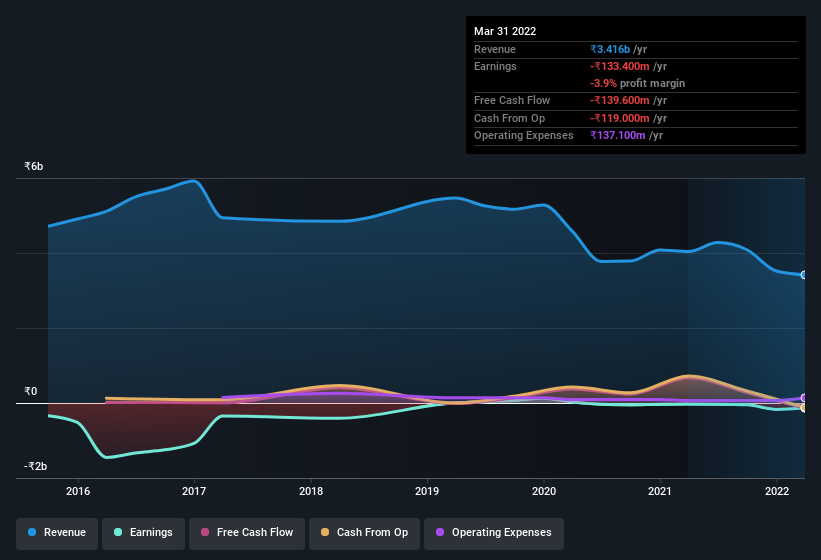The image size is (821, 560).
Task: Click the 2022 x-axis label
Action: (x=777, y=491)
